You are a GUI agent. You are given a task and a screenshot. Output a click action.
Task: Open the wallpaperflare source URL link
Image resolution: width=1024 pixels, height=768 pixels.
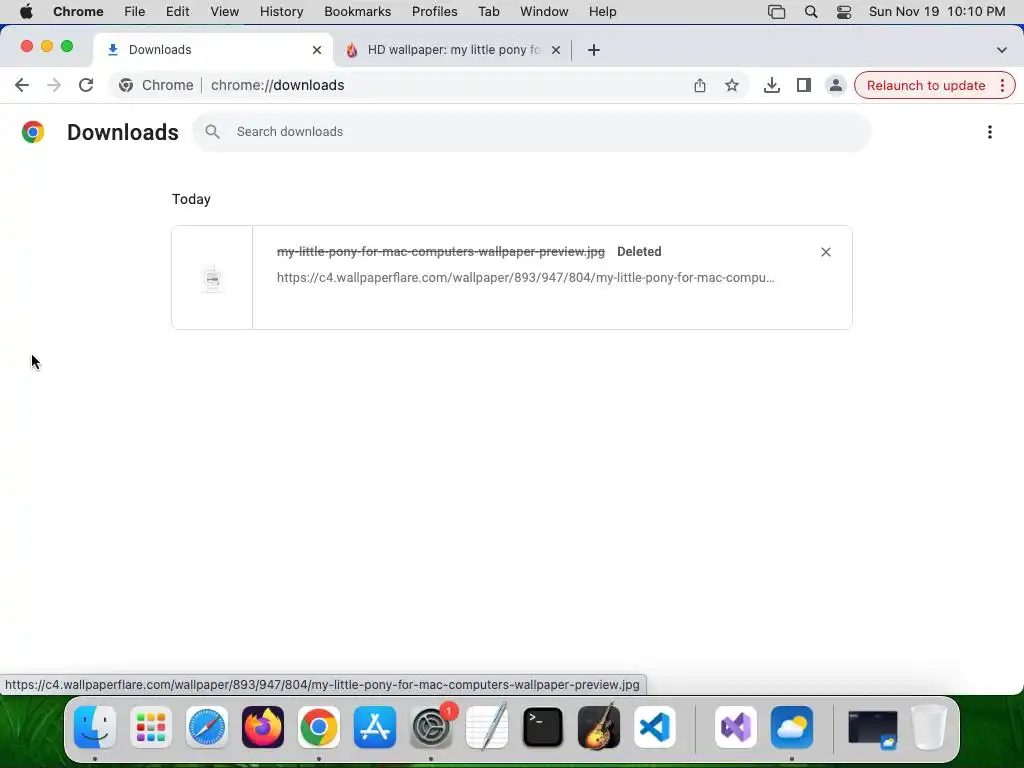[525, 278]
